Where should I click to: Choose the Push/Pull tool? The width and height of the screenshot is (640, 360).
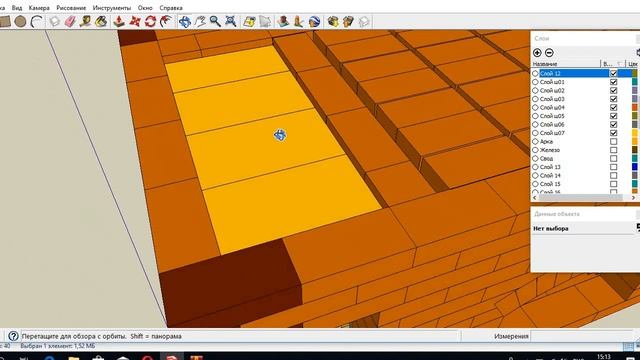[119, 21]
